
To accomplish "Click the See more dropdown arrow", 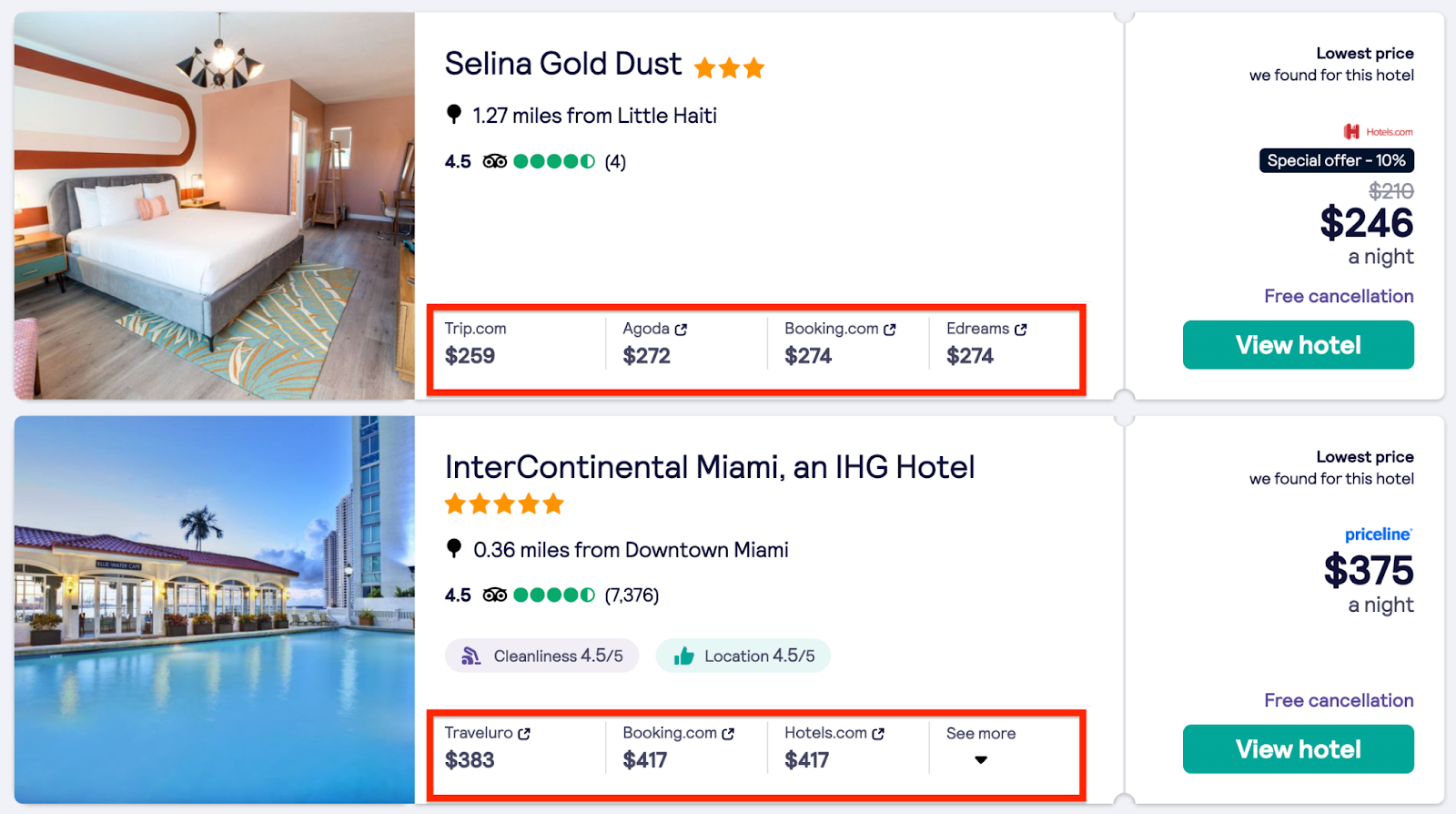I will pyautogui.click(x=981, y=760).
